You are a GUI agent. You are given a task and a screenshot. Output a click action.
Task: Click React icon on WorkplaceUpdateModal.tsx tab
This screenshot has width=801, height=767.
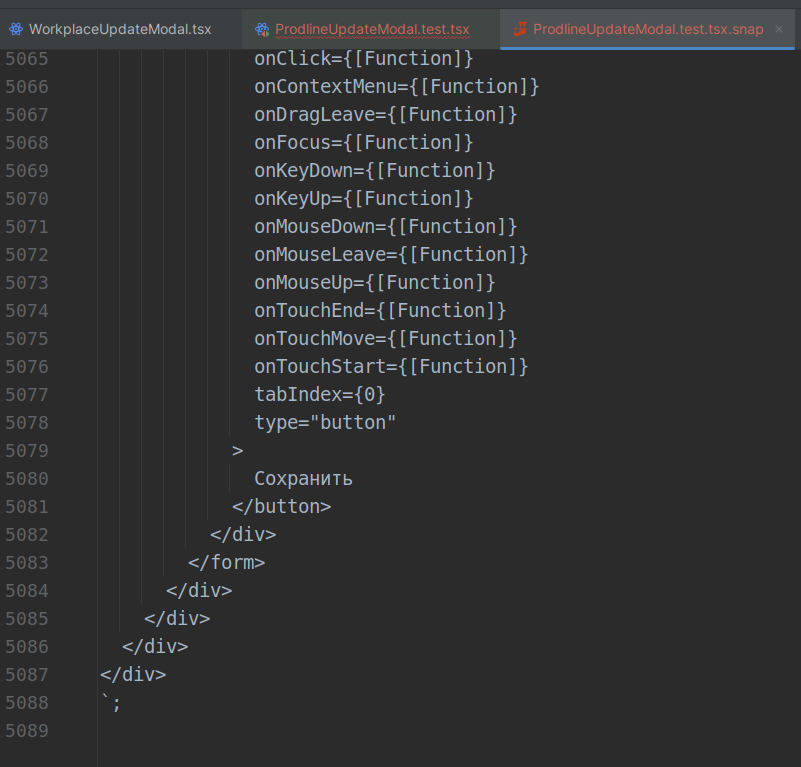point(16,29)
